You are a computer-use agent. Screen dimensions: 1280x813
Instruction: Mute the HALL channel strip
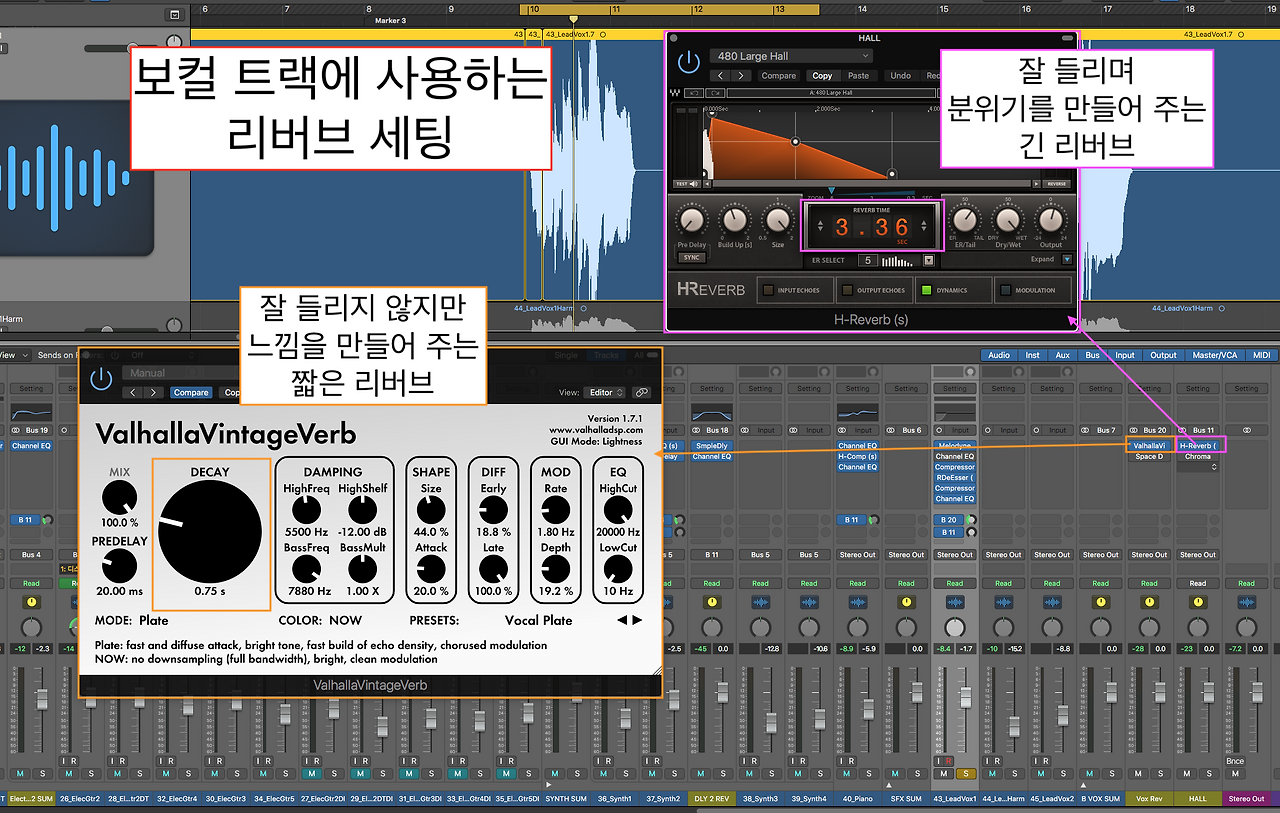[x=1187, y=774]
